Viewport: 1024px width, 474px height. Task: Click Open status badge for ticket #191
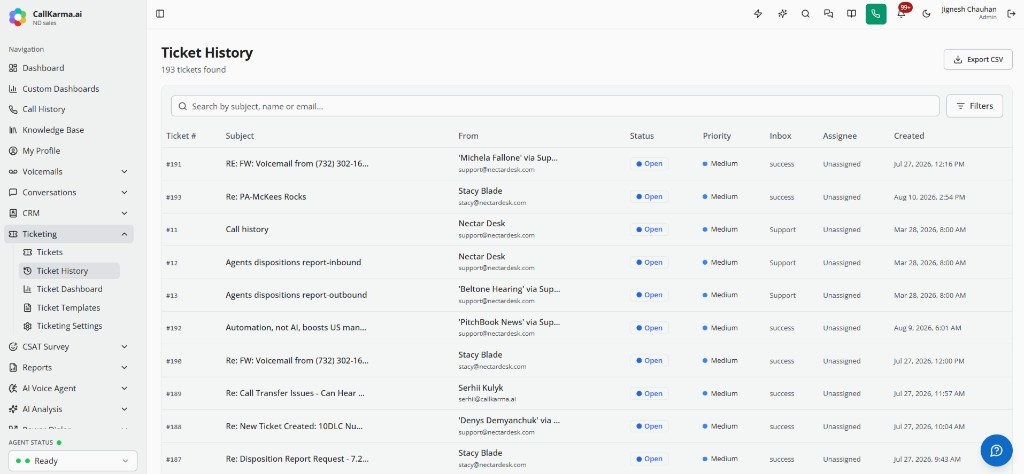[649, 164]
